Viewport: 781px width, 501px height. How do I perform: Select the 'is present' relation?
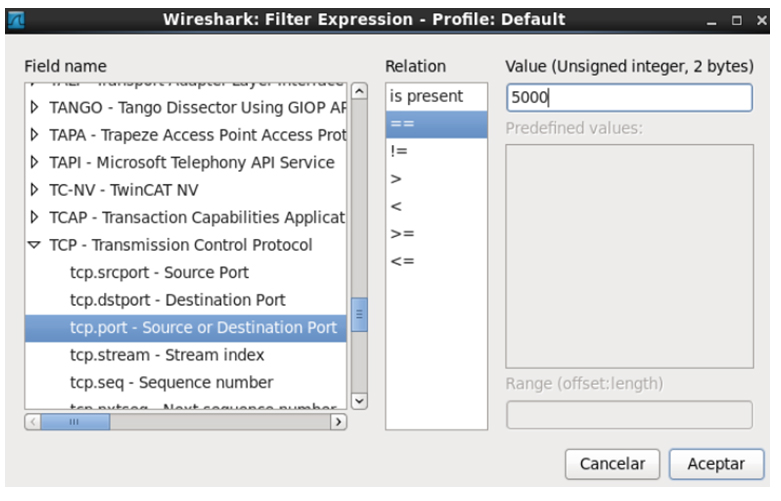[427, 97]
